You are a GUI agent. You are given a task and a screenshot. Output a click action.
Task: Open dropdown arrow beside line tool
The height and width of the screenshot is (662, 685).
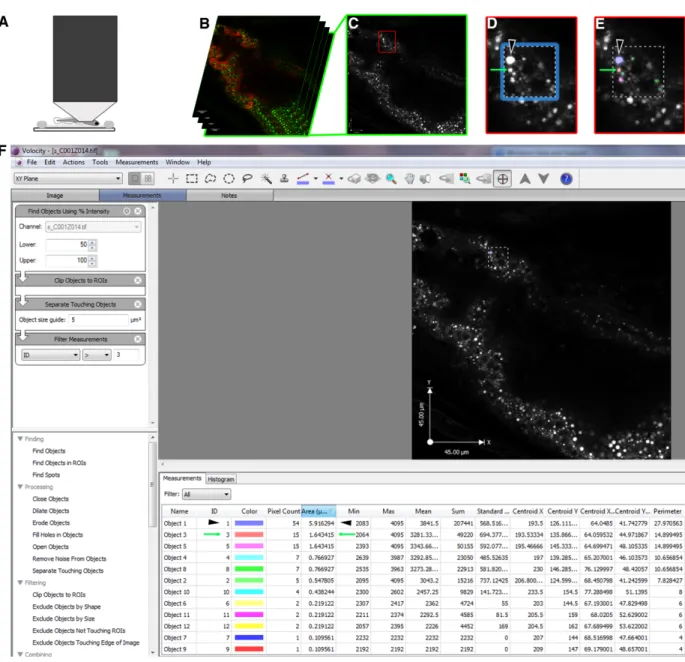[315, 179]
